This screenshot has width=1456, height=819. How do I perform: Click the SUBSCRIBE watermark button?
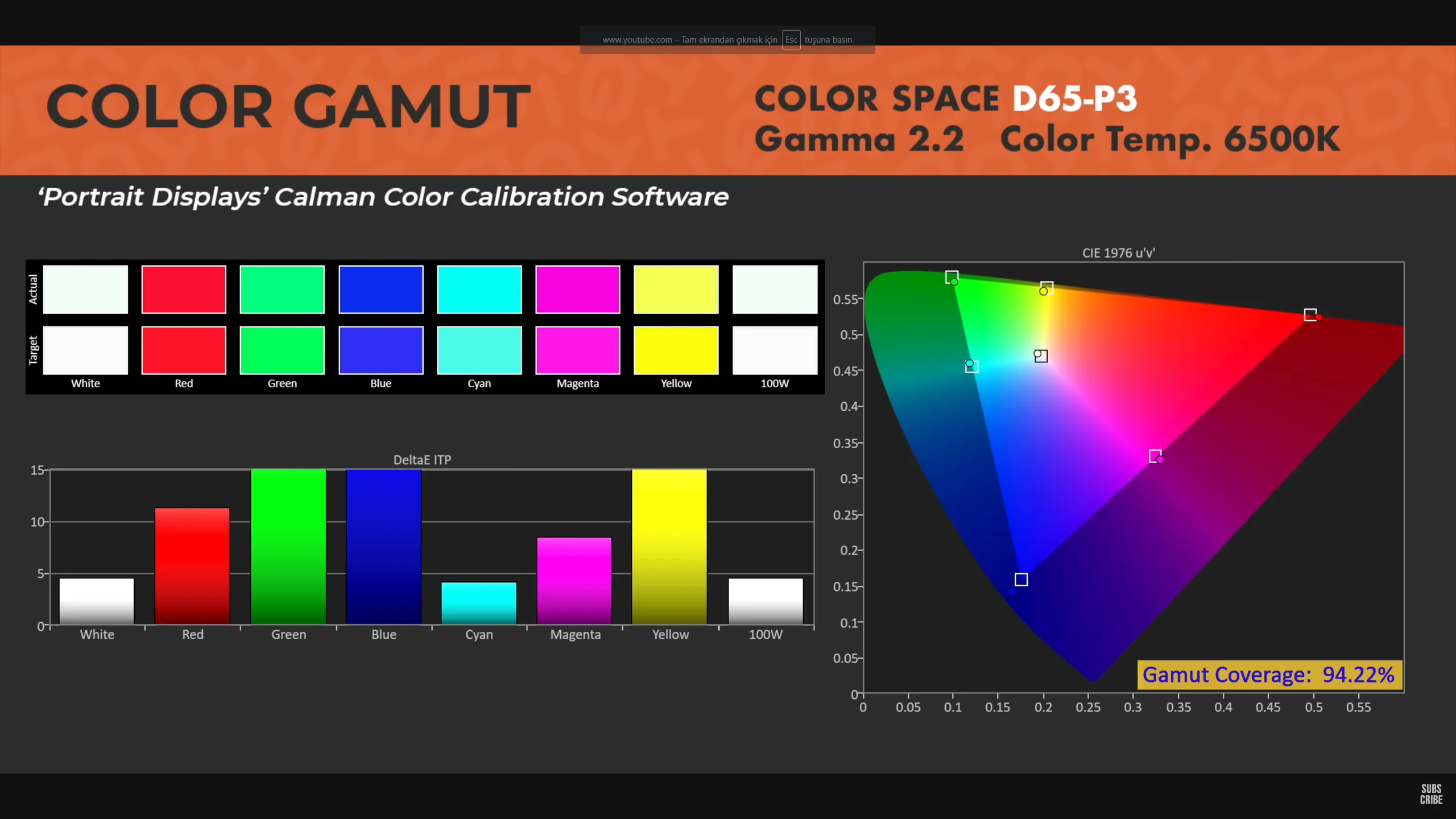tap(1431, 794)
